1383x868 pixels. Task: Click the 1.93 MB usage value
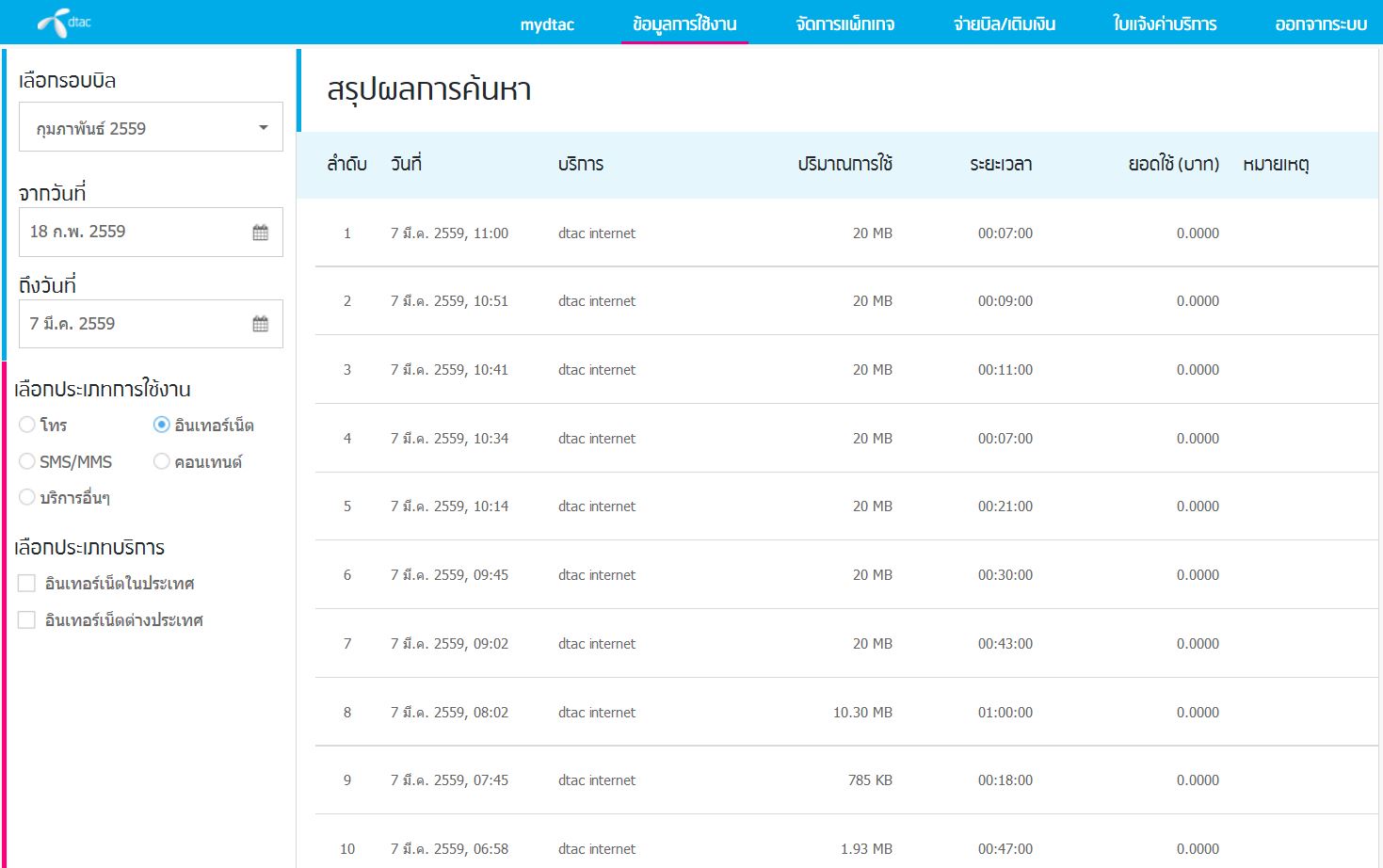point(866,849)
